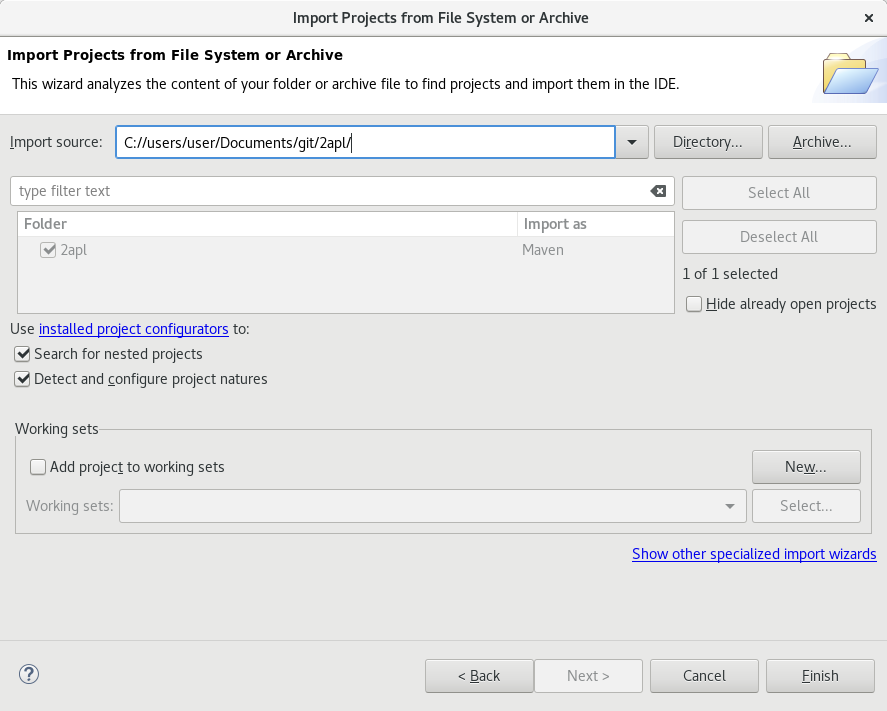The height and width of the screenshot is (711, 887).
Task: Click the help question mark icon
Action: click(28, 674)
